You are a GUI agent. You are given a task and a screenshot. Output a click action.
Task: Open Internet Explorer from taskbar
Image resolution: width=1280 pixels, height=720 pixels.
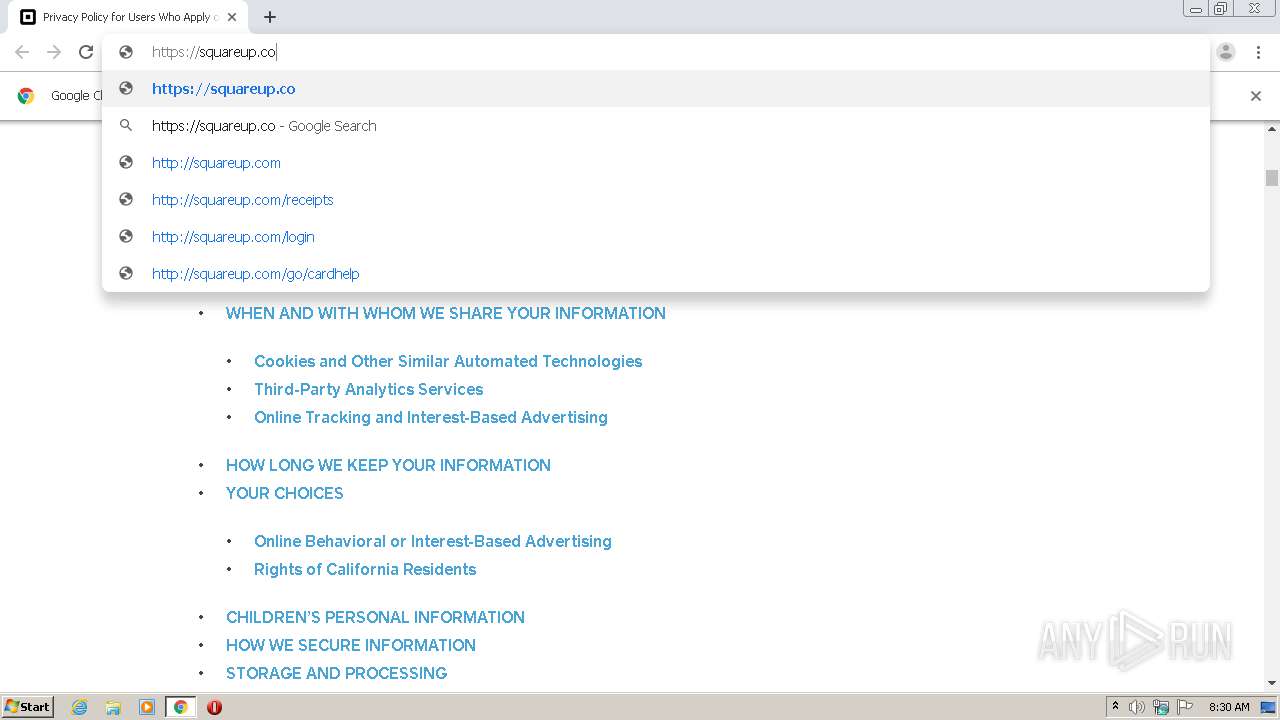(80, 707)
